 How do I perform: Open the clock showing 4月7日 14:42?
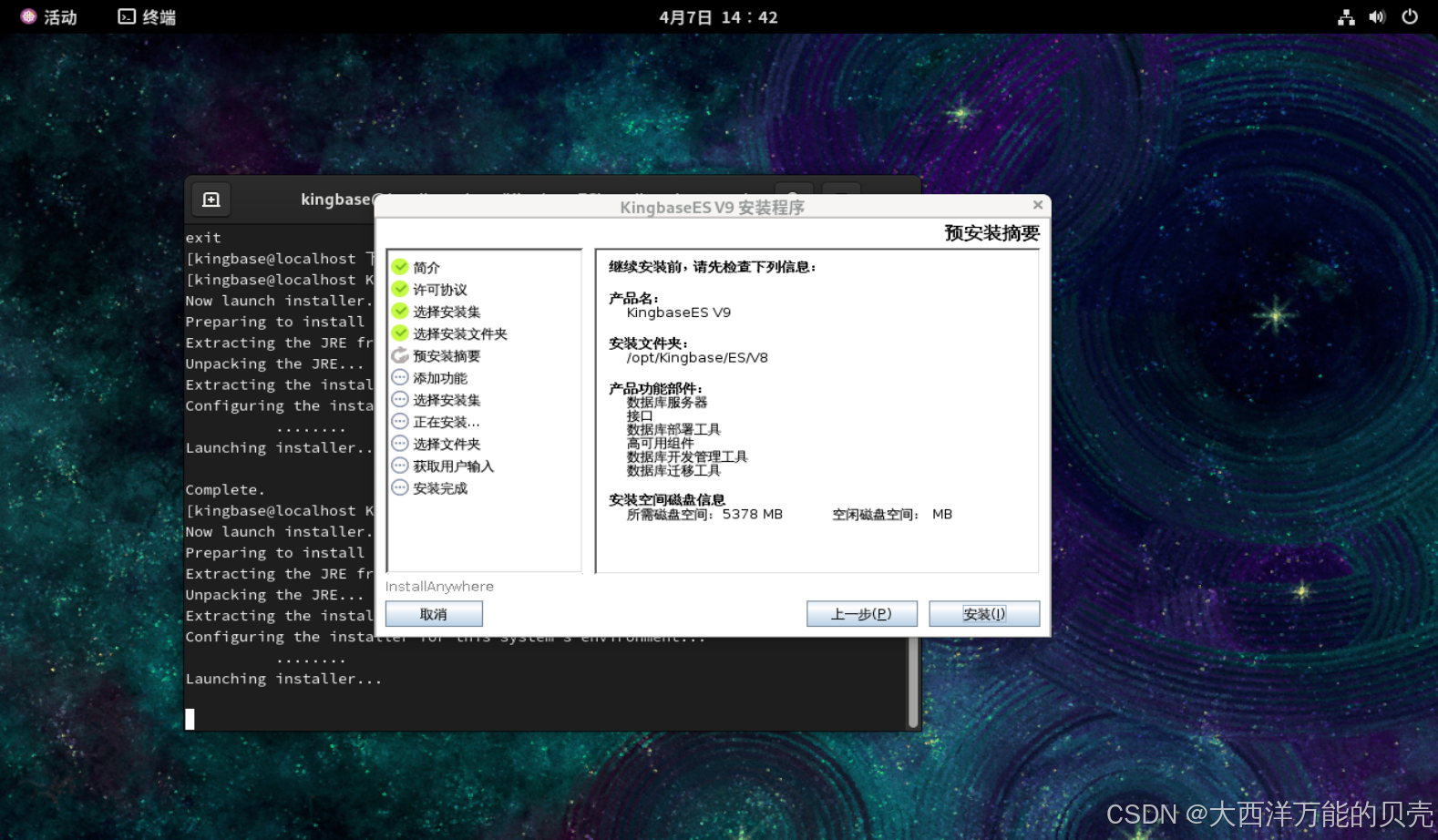tap(719, 16)
